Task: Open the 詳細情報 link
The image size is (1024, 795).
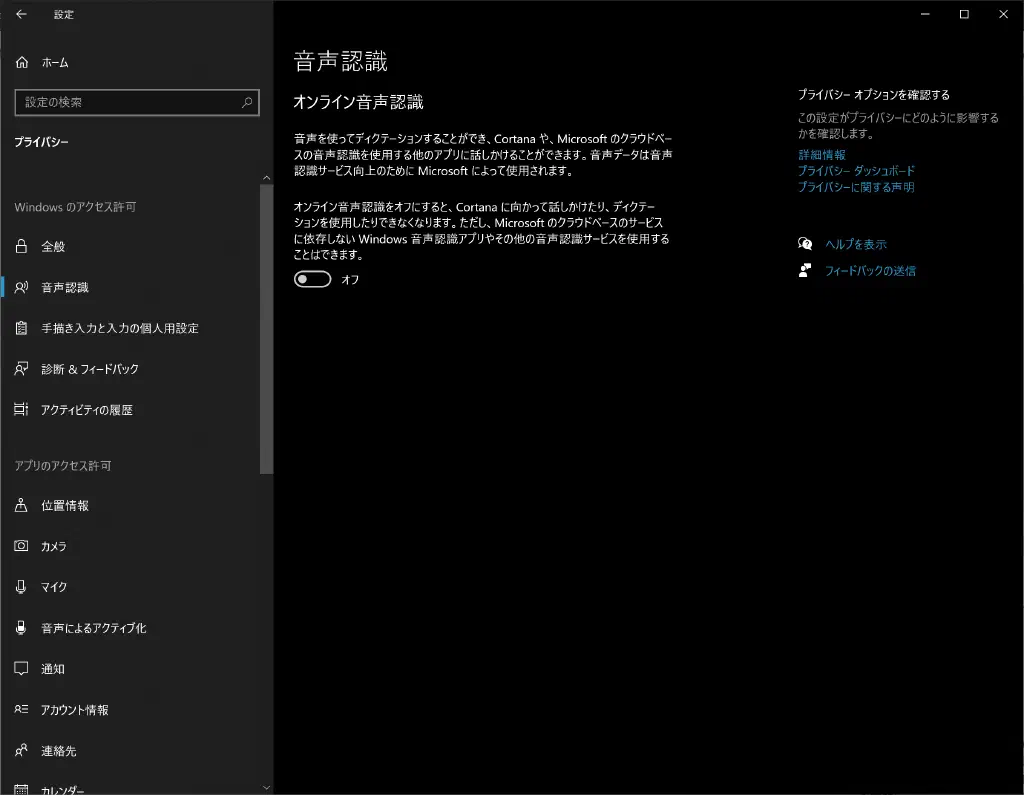Action: [x=821, y=155]
